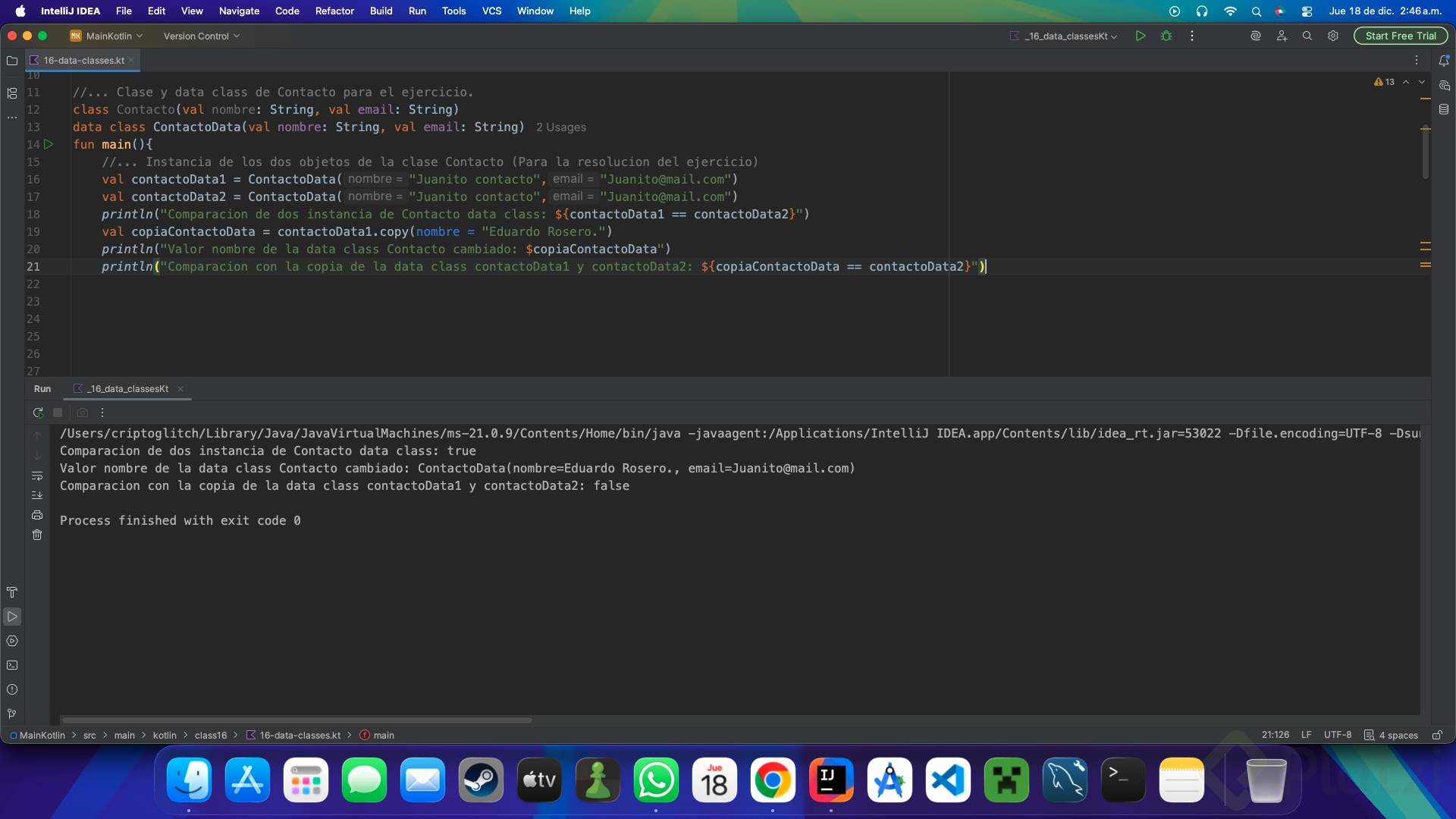
Task: Select the _16_data_classesKt run tab
Action: (127, 388)
